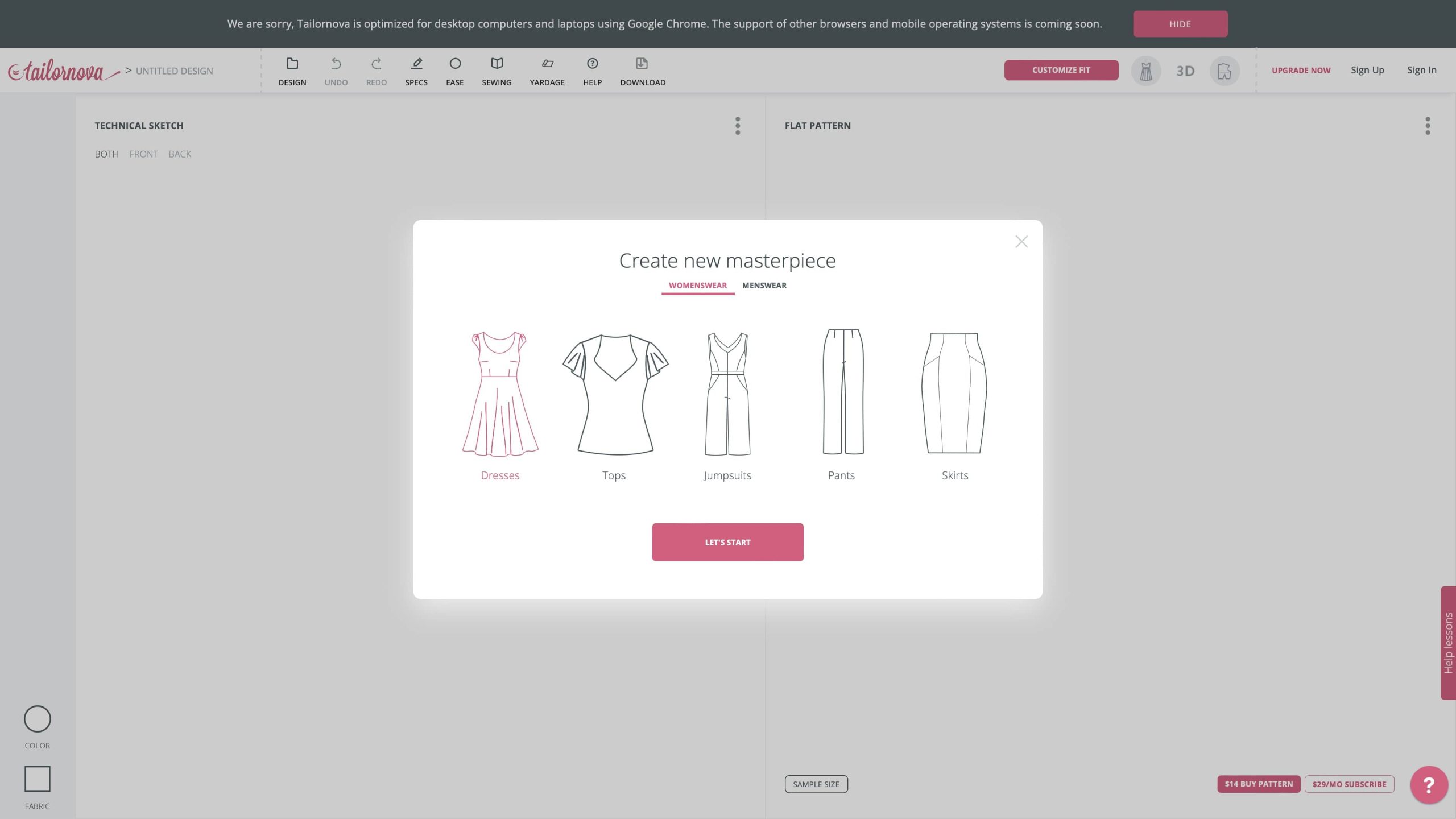Image resolution: width=1456 pixels, height=819 pixels.
Task: Open Sewing instructions book icon
Action: (497, 64)
